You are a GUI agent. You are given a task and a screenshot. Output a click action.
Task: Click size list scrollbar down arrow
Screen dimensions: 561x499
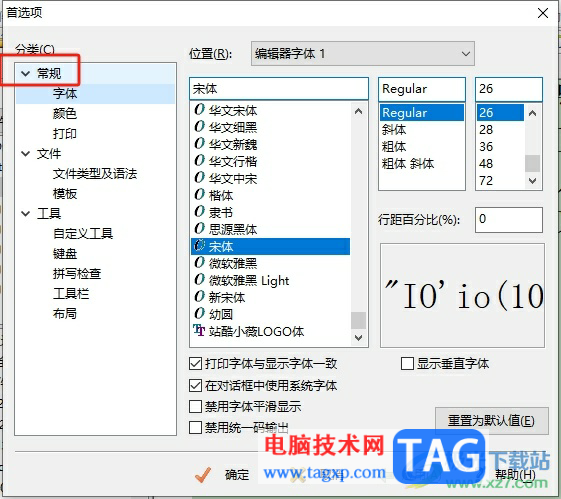(532, 181)
